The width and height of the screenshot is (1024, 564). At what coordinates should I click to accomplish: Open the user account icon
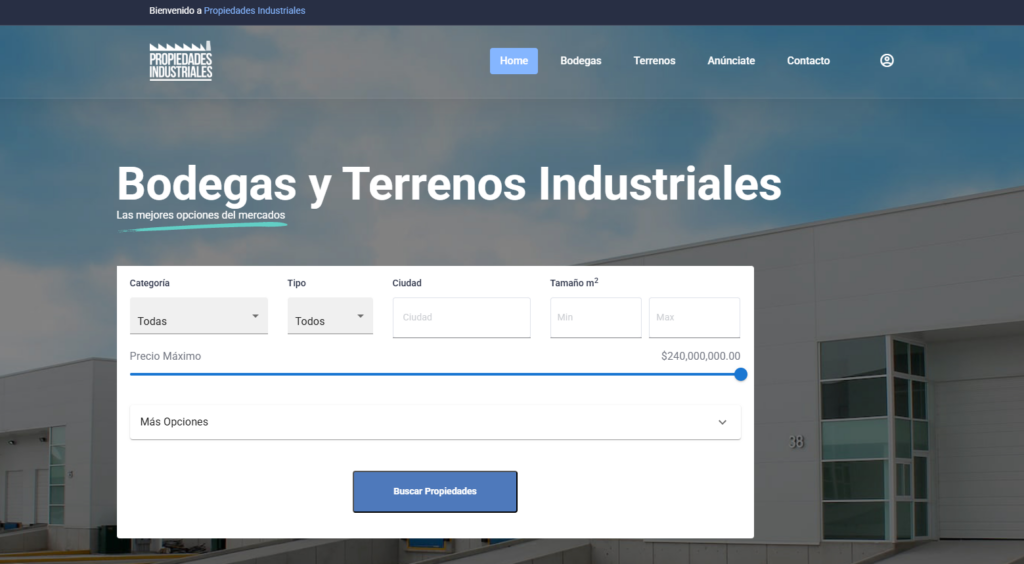[x=886, y=61]
